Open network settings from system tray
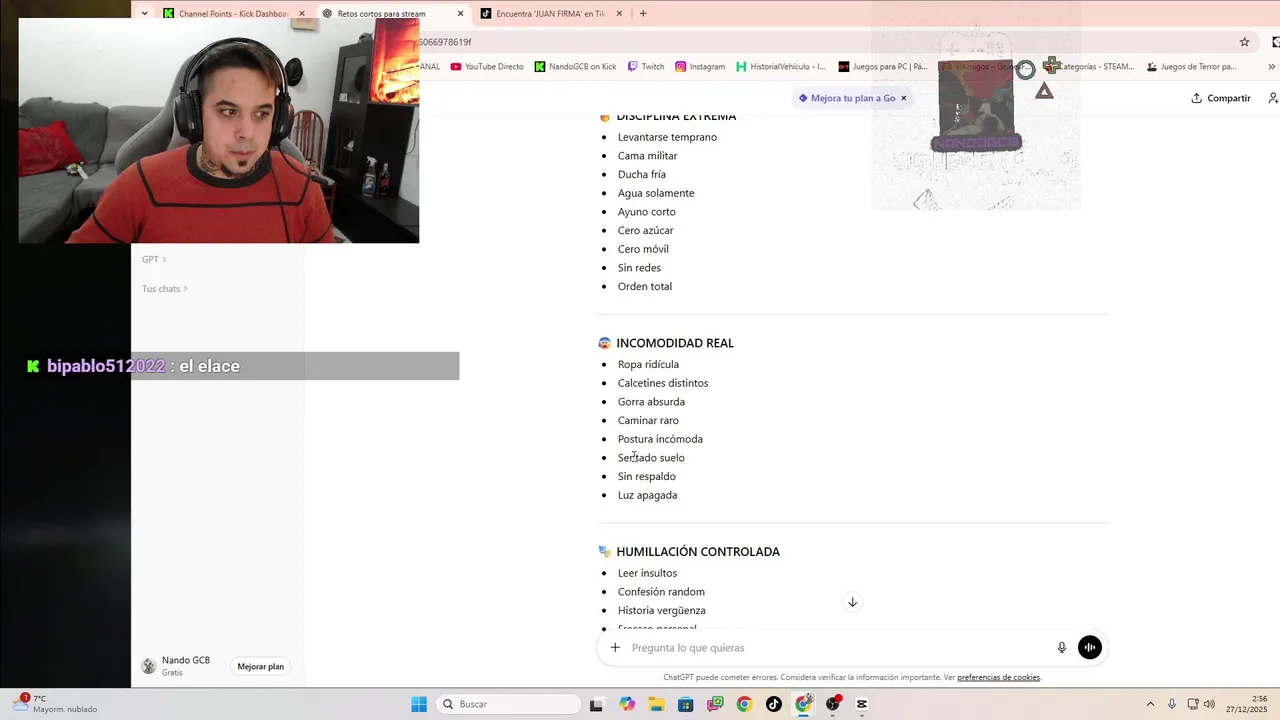The height and width of the screenshot is (720, 1280). tap(1193, 704)
